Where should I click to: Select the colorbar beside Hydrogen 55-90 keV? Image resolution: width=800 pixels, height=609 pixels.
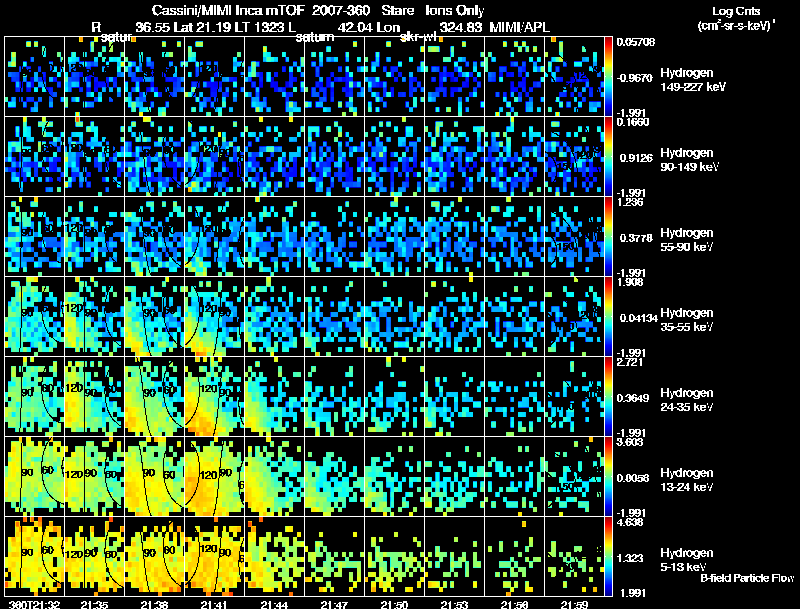(608, 236)
